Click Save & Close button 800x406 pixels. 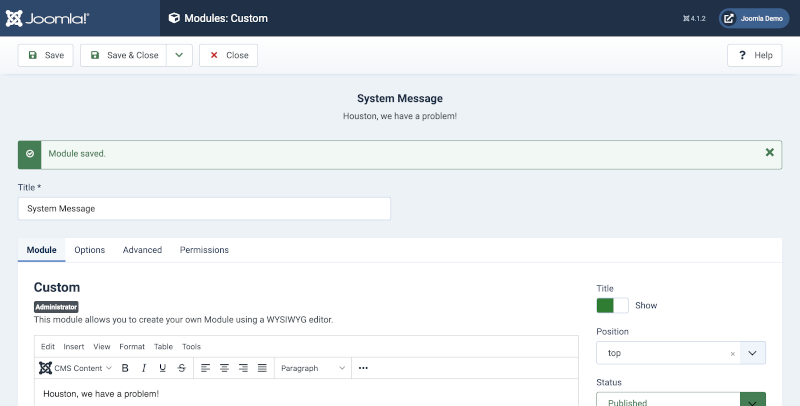coord(123,55)
